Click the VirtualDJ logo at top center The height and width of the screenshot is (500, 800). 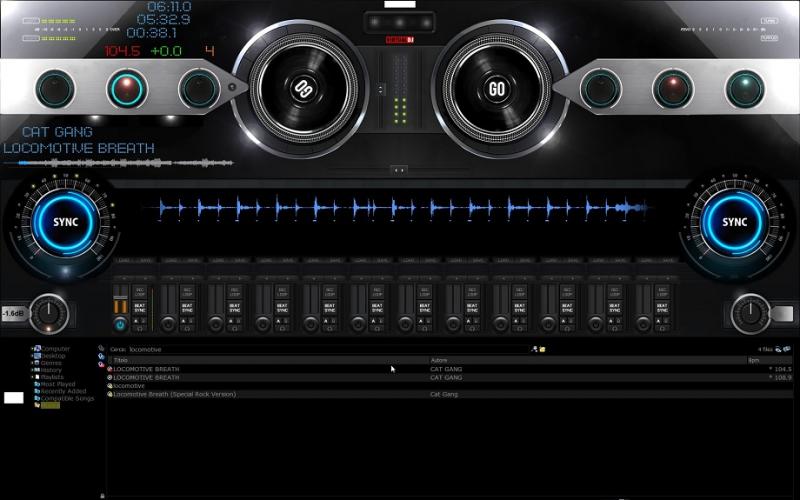(399, 40)
